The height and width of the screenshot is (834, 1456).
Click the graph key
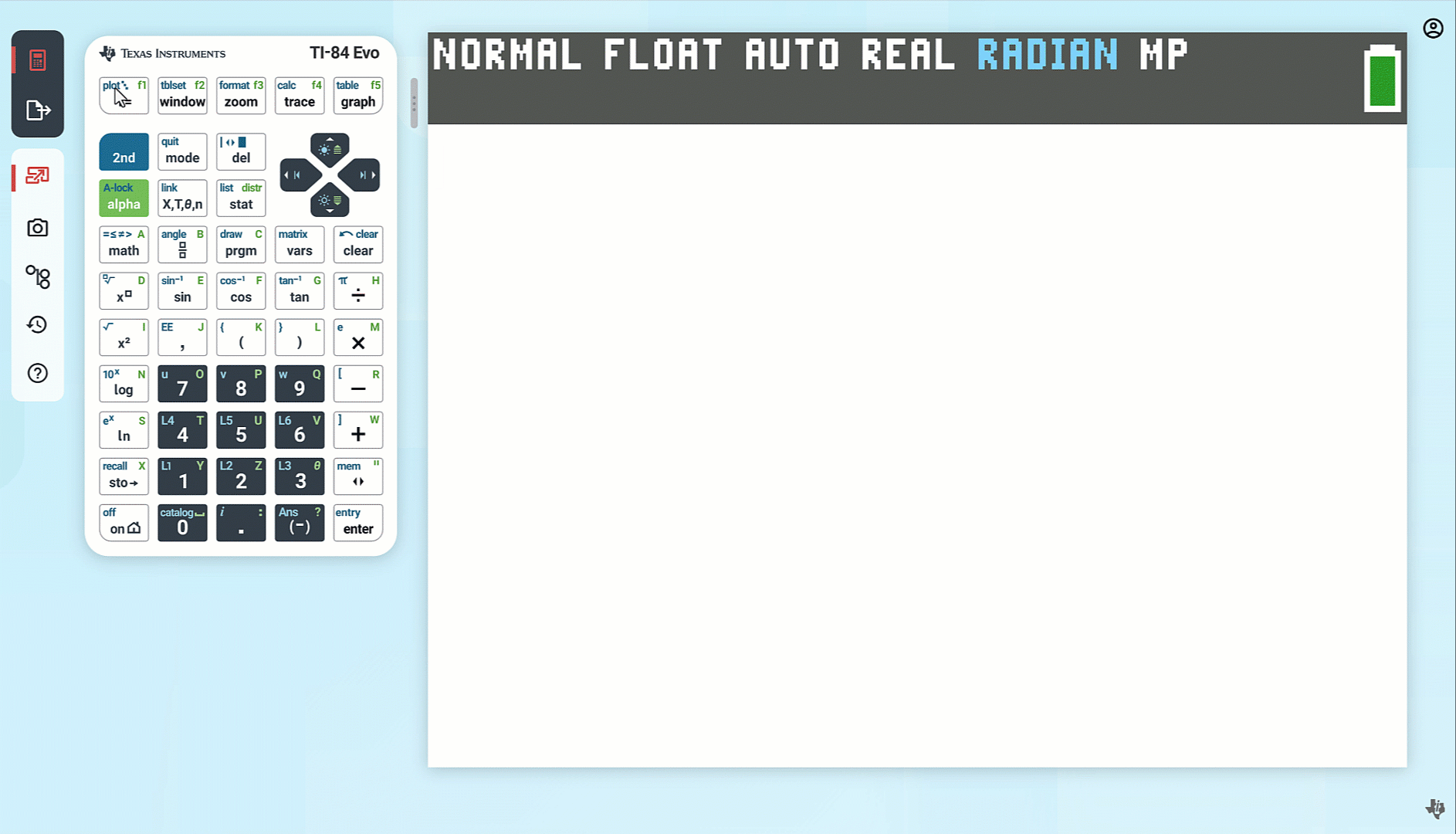coord(358,96)
